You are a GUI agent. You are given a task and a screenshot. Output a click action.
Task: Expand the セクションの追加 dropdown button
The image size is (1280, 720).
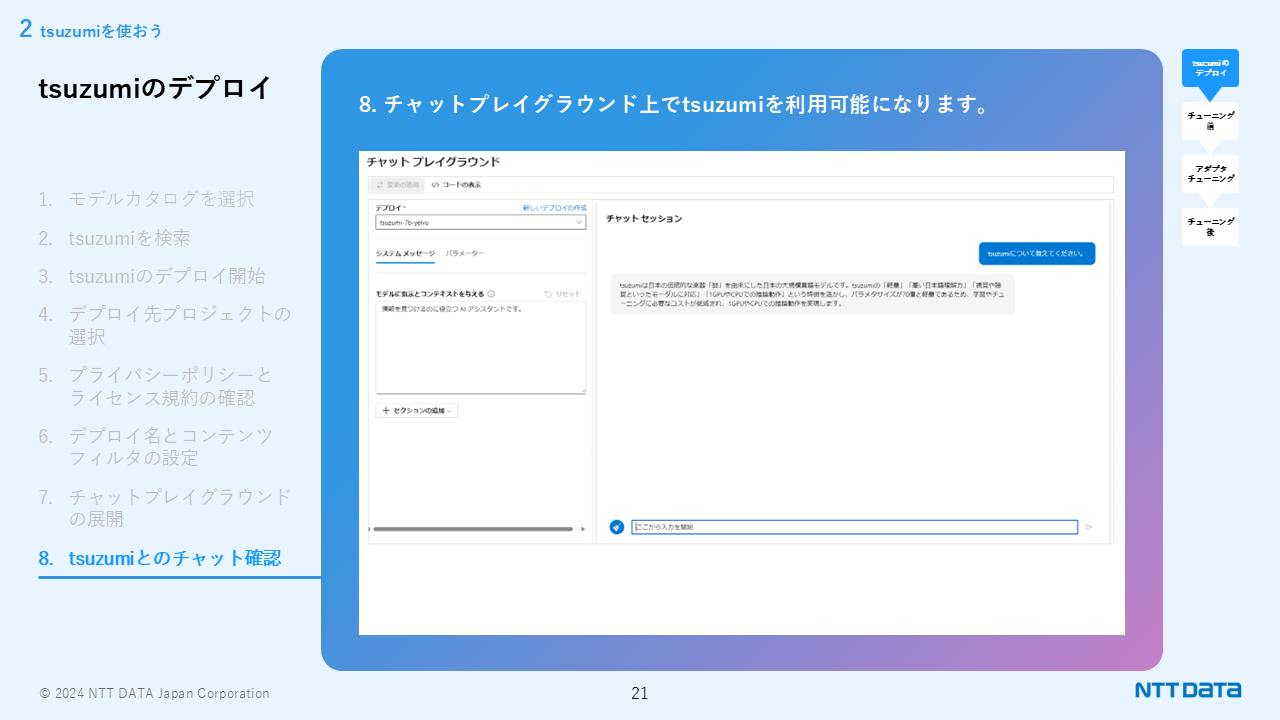tap(417, 410)
